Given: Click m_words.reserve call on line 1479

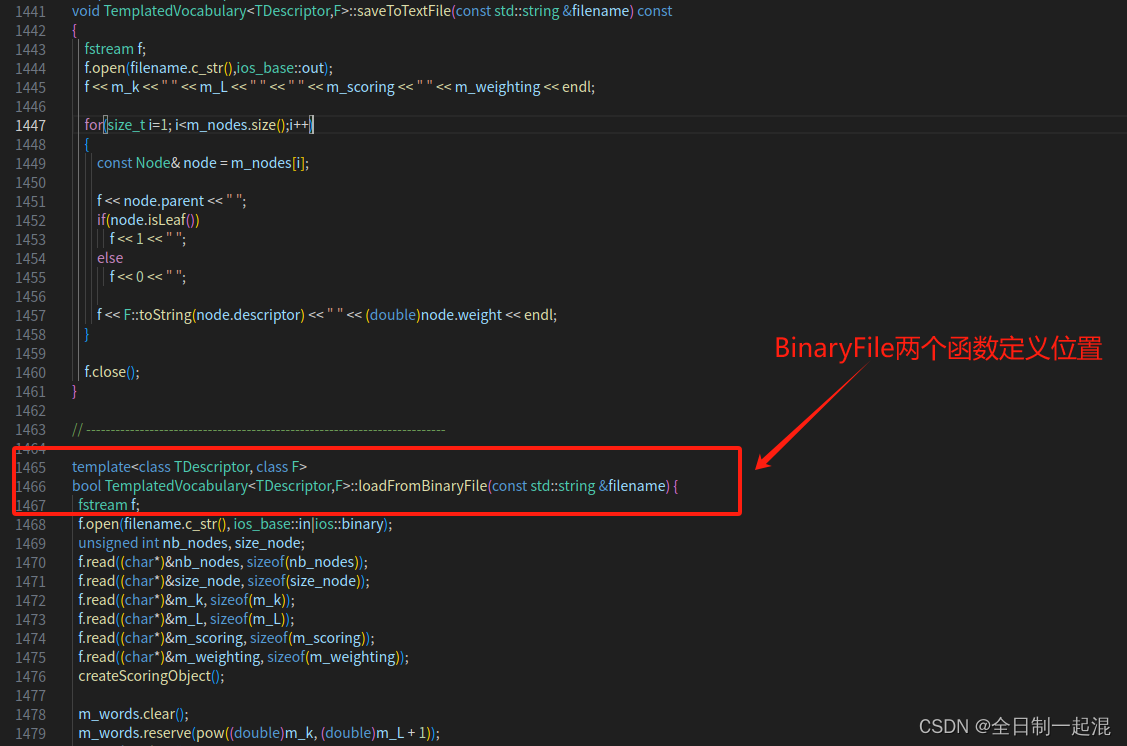Looking at the screenshot, I should coord(259,733).
